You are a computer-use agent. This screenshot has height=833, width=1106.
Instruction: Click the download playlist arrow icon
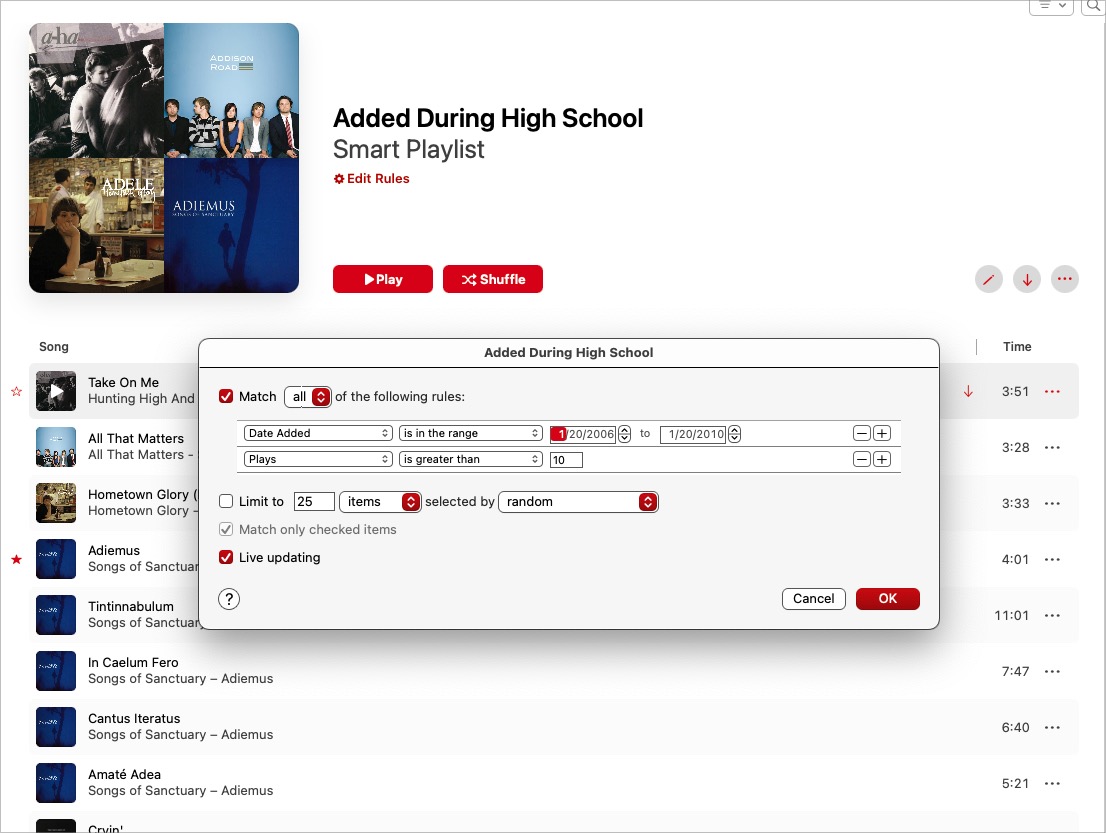[x=1026, y=279]
